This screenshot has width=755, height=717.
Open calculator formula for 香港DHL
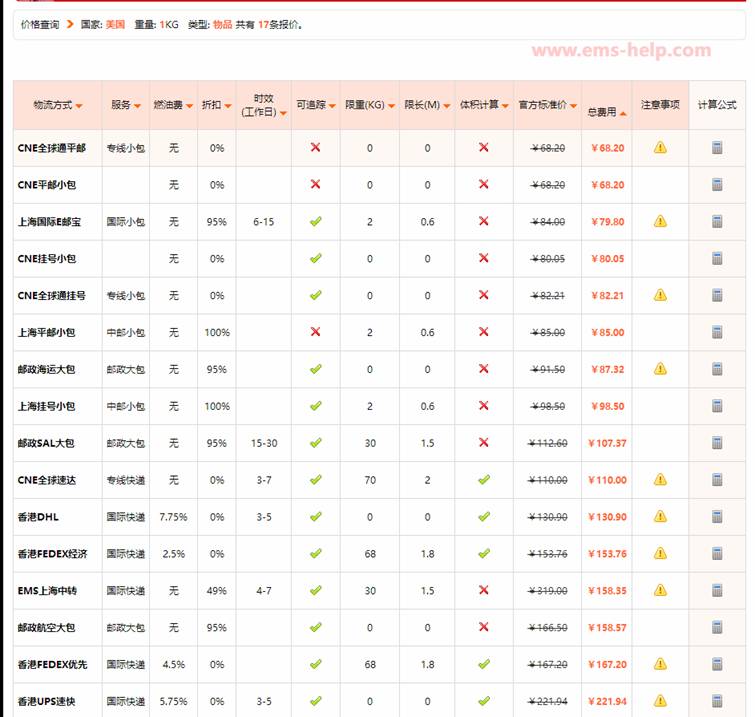(717, 517)
